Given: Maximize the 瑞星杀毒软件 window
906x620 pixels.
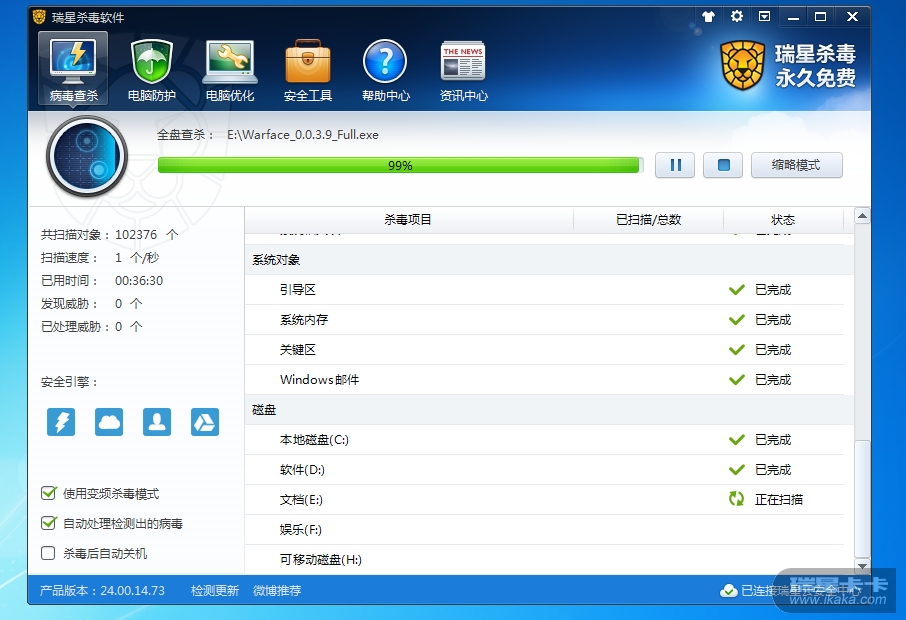Looking at the screenshot, I should [x=820, y=17].
